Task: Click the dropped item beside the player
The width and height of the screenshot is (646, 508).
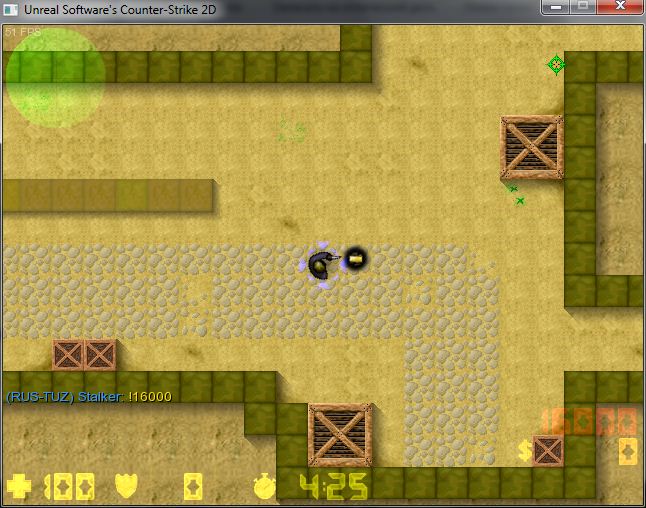Action: 355,259
